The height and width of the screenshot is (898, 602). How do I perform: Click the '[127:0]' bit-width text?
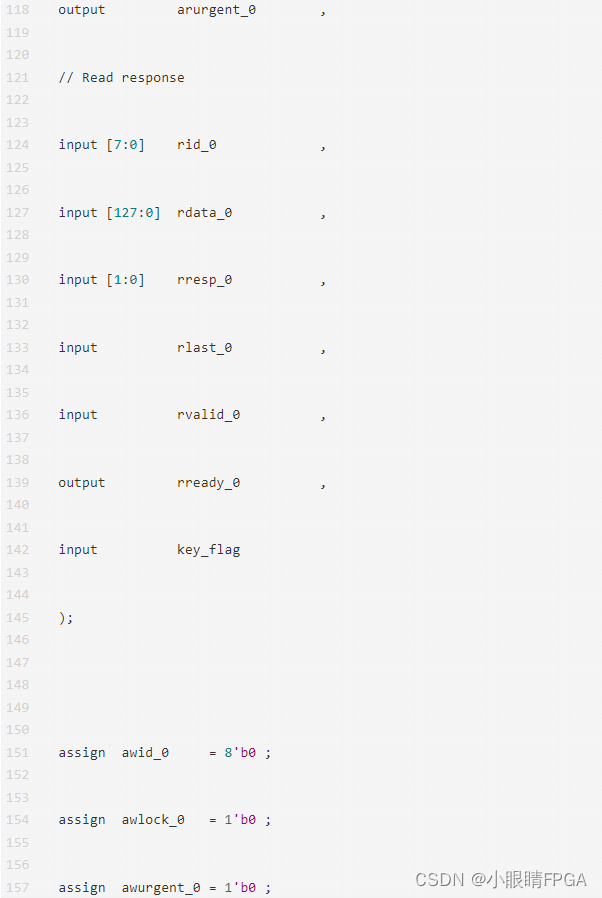pyautogui.click(x=133, y=213)
